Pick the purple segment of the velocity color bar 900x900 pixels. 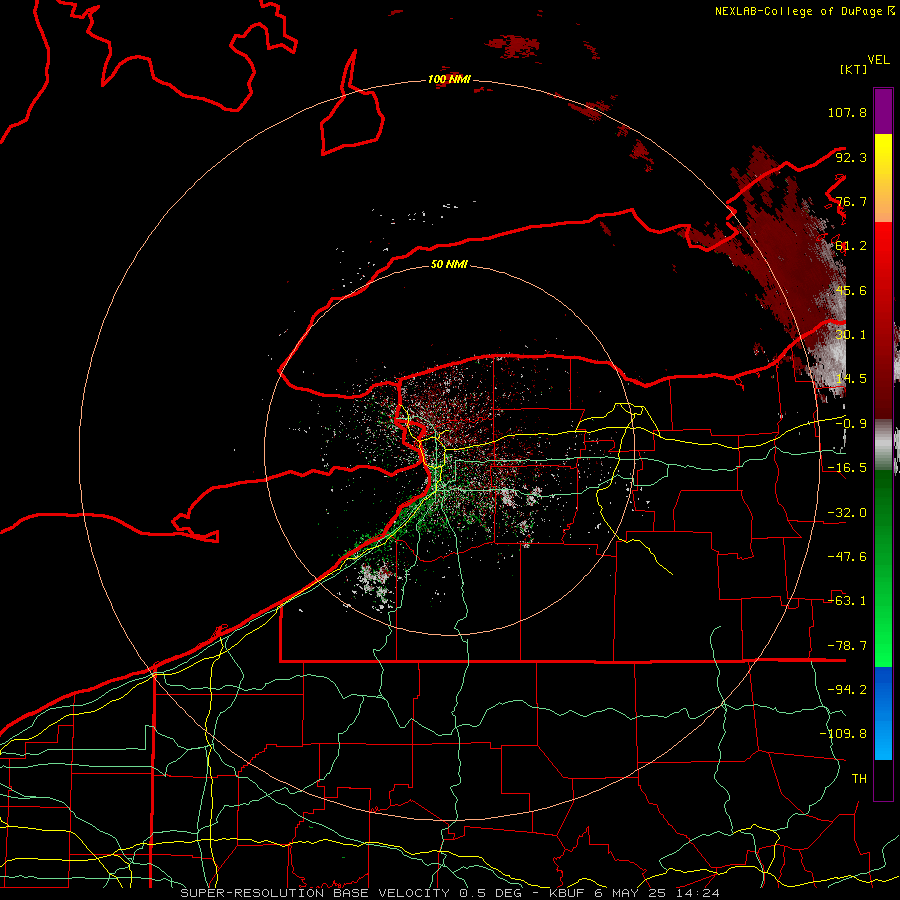pos(883,111)
